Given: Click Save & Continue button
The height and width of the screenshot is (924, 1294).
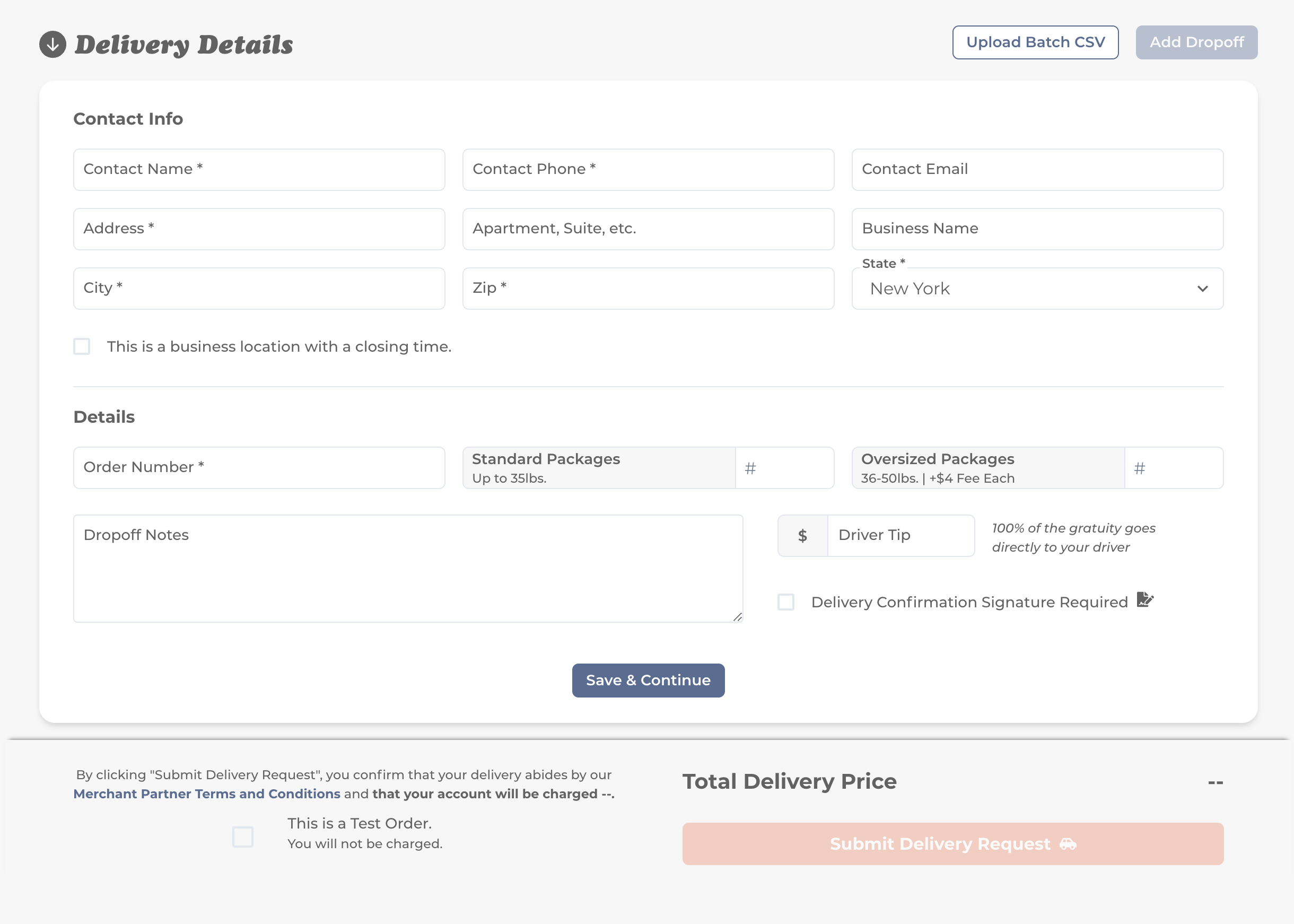Looking at the screenshot, I should coord(649,681).
